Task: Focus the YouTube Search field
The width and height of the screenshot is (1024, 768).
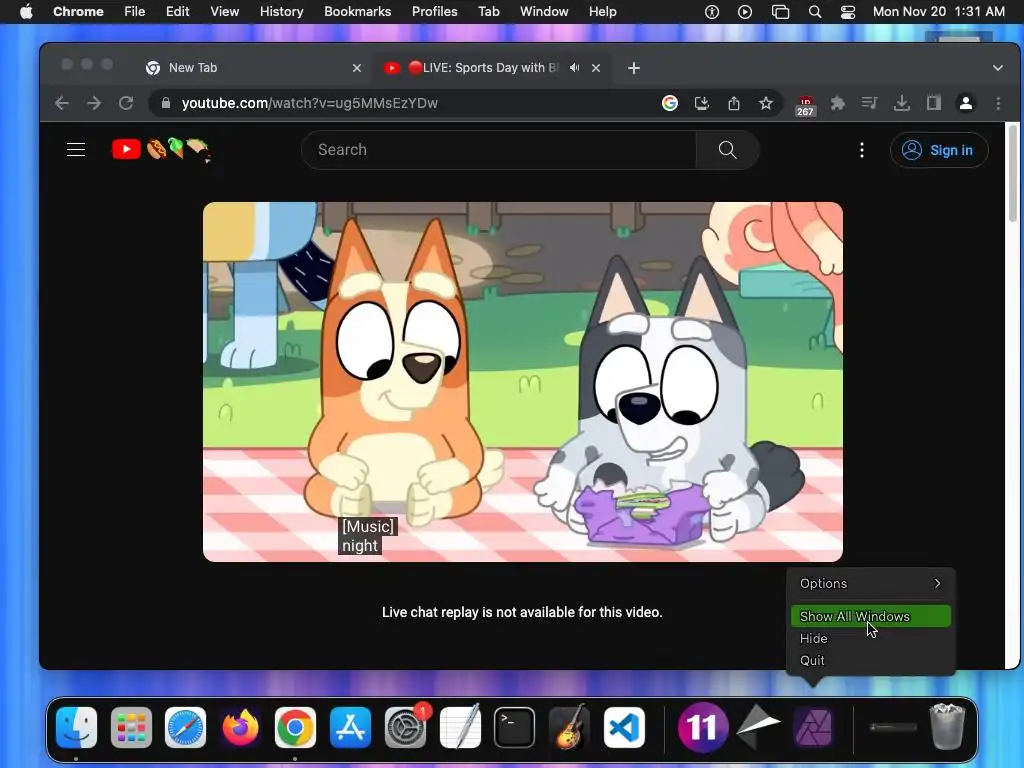Action: tap(500, 150)
